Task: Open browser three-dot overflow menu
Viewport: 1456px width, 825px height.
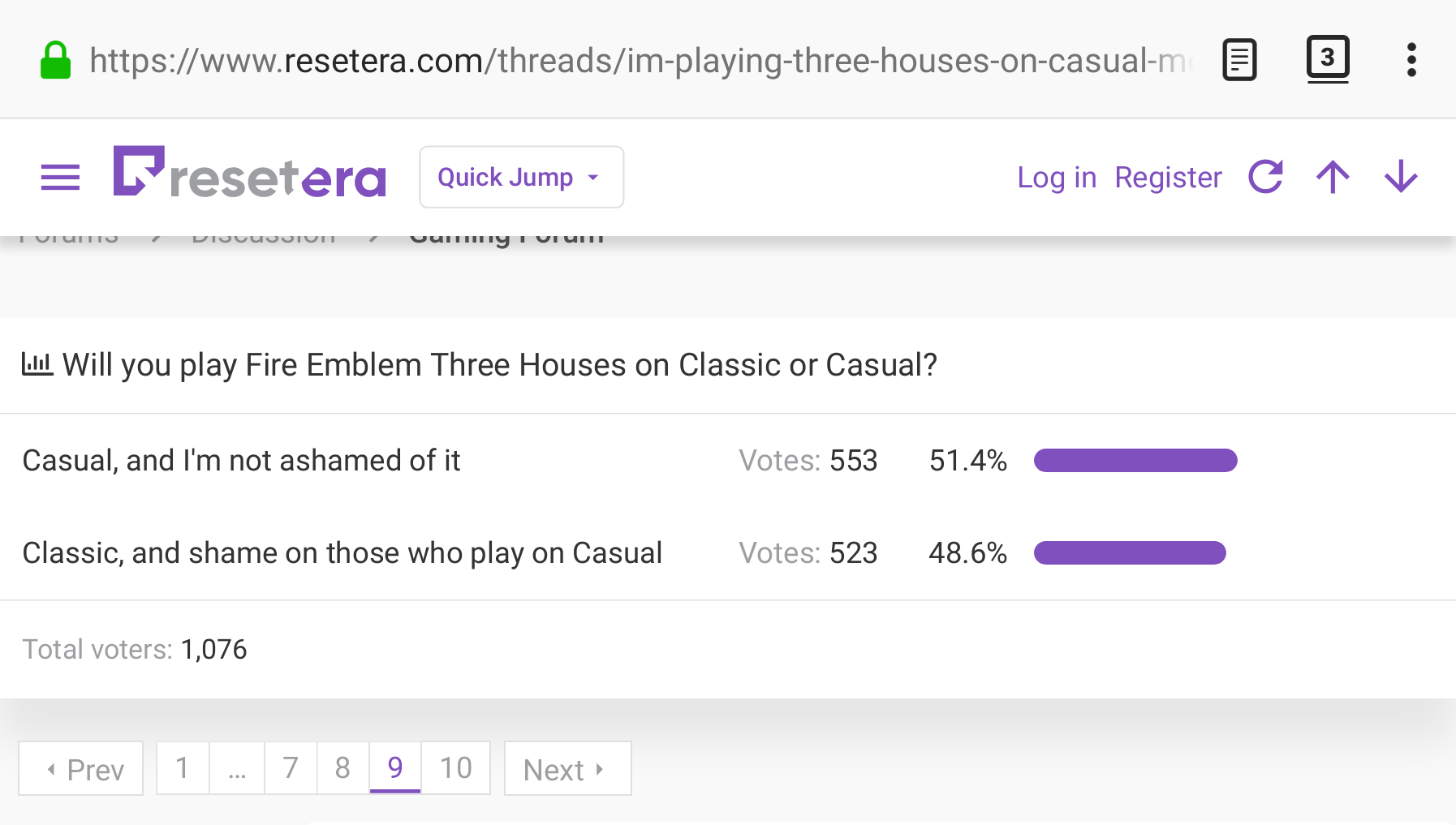Action: click(1411, 60)
